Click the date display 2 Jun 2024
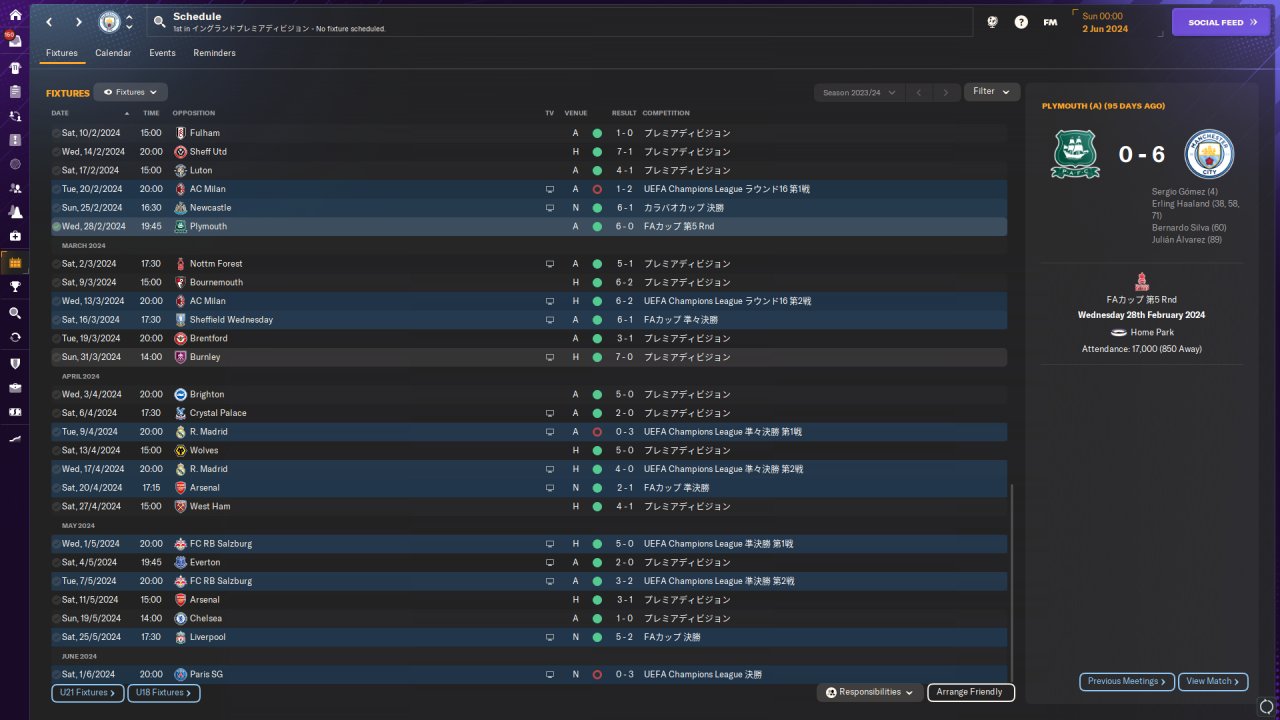The height and width of the screenshot is (720, 1280). 1105,29
